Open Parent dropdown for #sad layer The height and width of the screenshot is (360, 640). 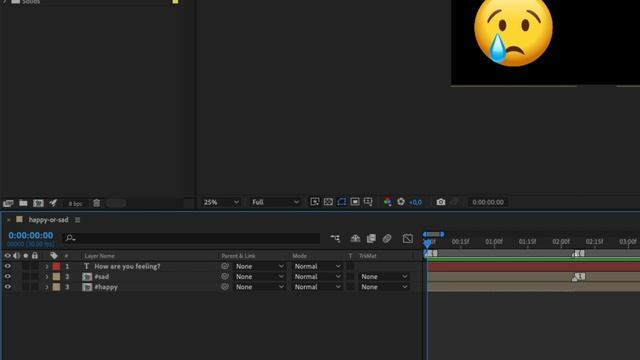click(260, 276)
